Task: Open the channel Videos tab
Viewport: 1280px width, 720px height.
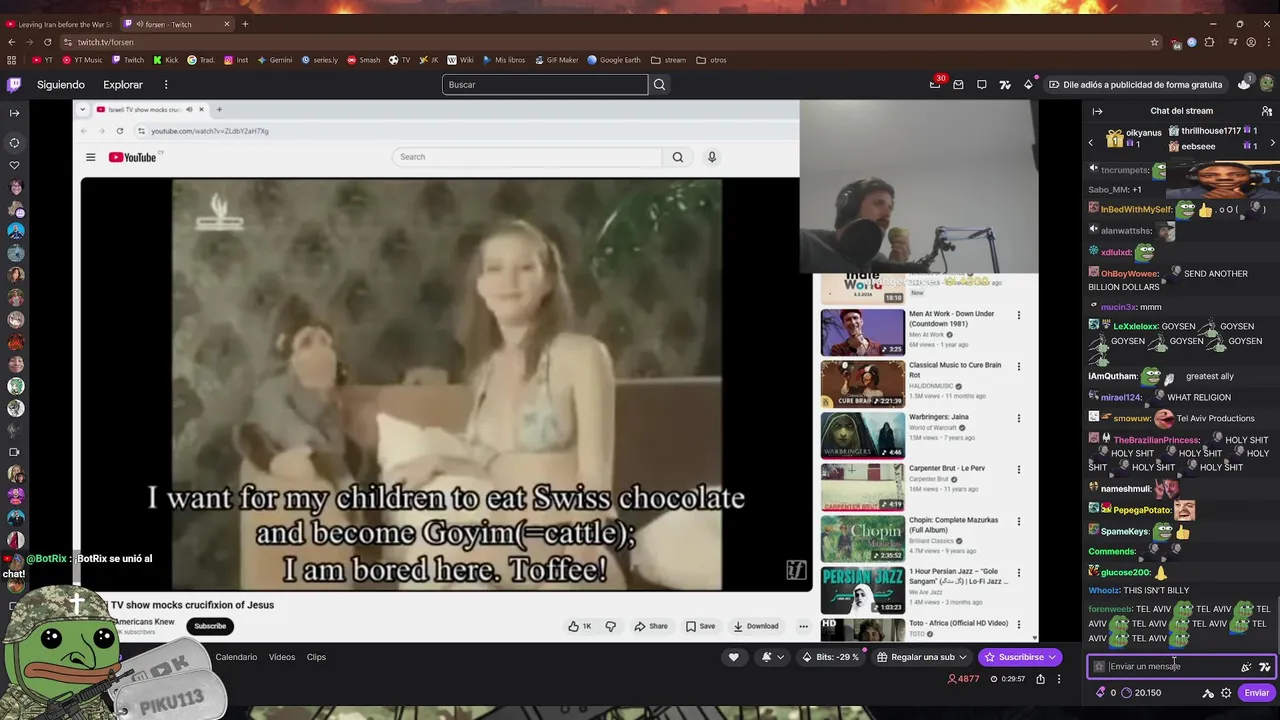Action: tap(282, 657)
